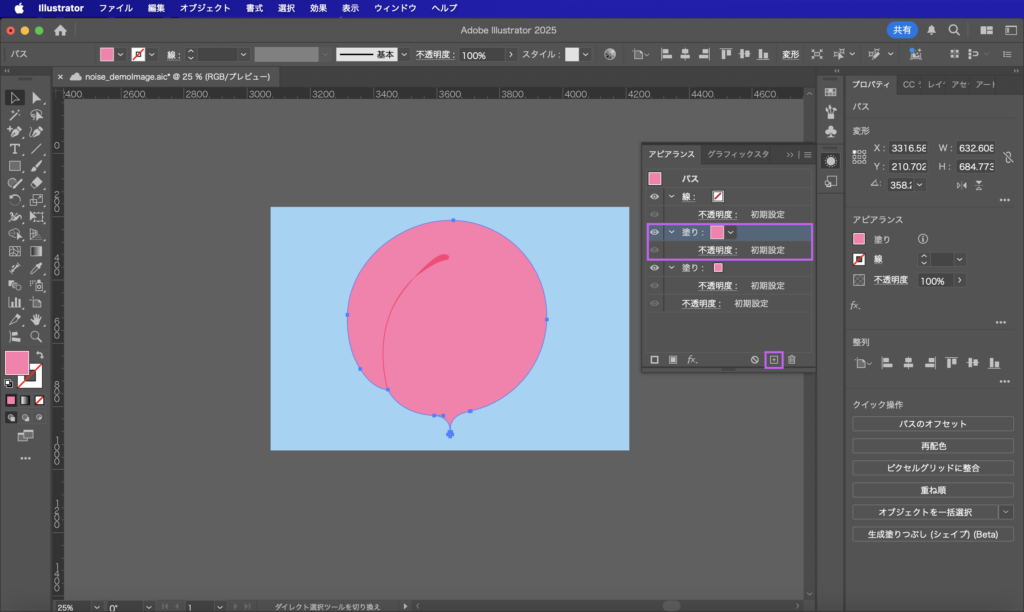Open the ファイル menu

[x=116, y=8]
